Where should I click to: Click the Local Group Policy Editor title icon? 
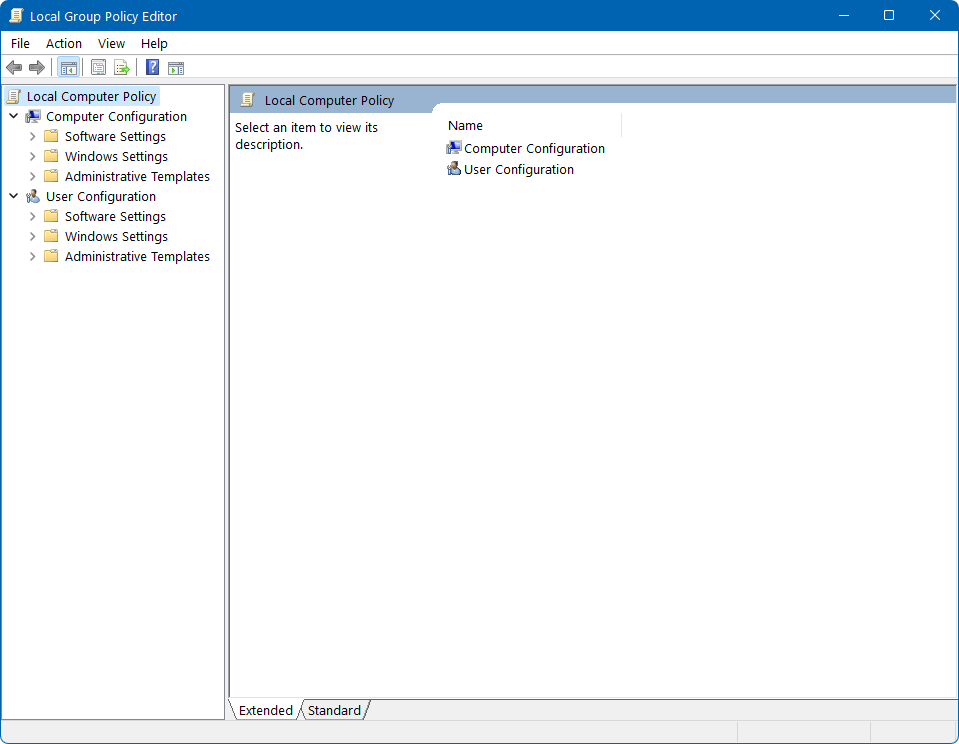(16, 16)
